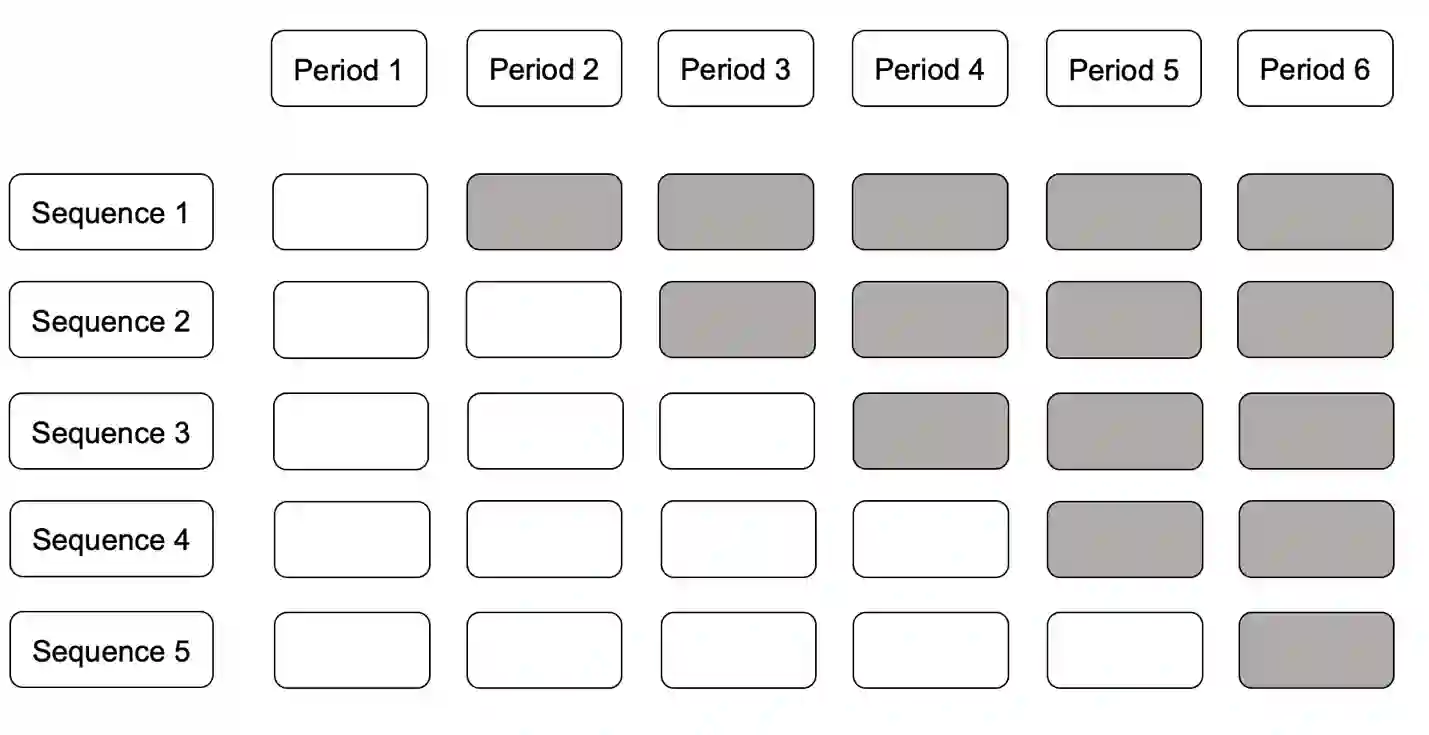This screenshot has width=1429, height=735.
Task: Select the Sequence 2 row label
Action: click(111, 320)
